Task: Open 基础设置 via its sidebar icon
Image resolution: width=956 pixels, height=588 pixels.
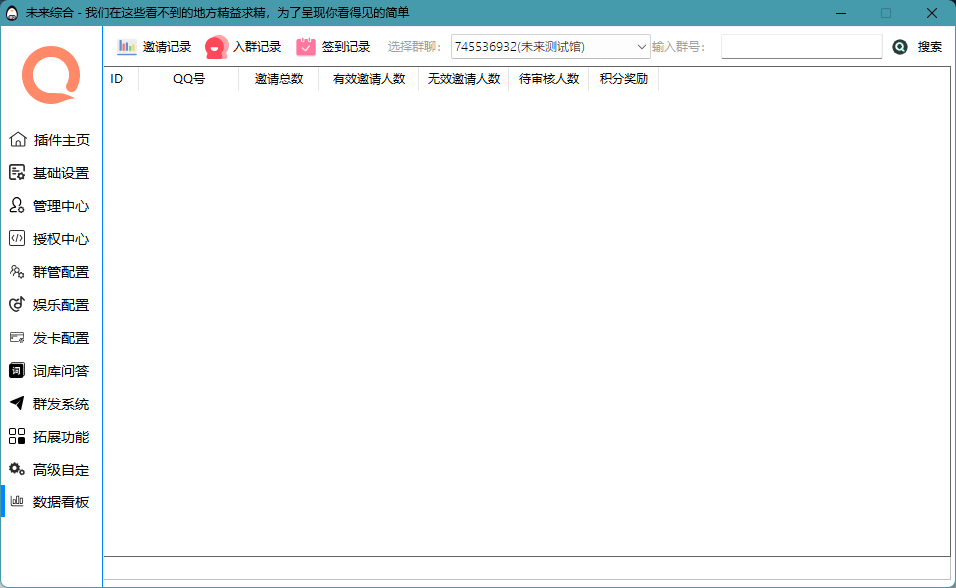Action: point(17,173)
